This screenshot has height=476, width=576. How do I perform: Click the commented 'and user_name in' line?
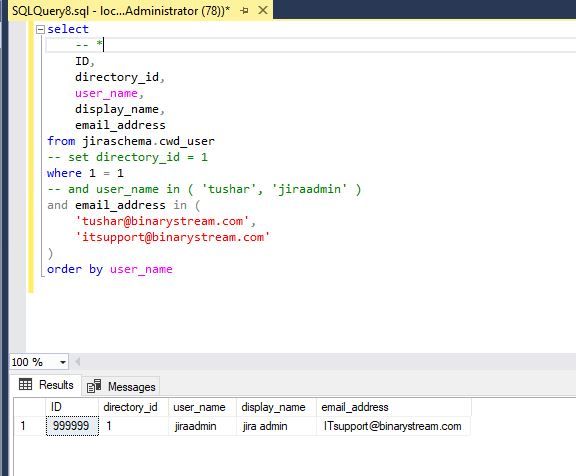click(x=204, y=189)
